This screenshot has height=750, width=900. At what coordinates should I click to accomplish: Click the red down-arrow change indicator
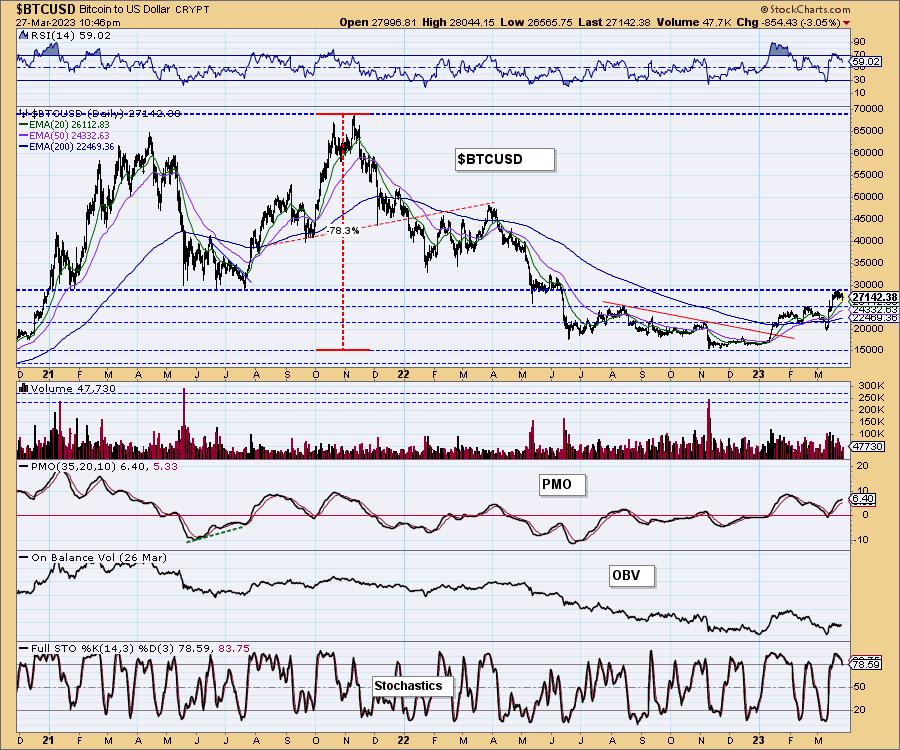(847, 23)
